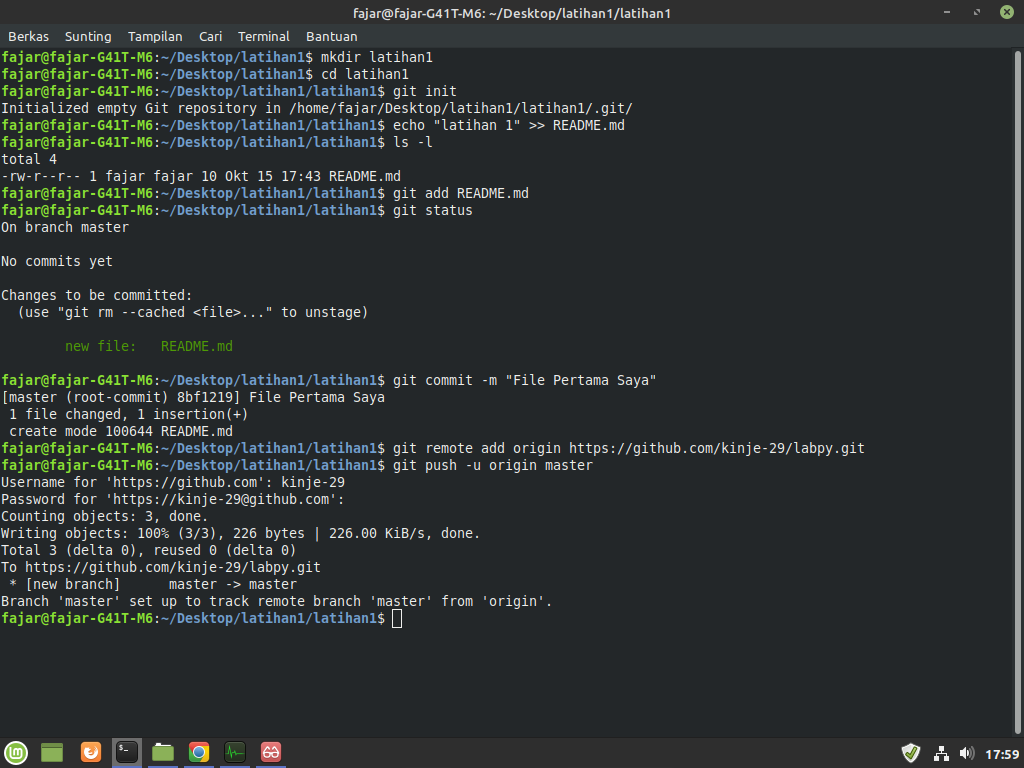Open the Berkas menu

(x=28, y=37)
